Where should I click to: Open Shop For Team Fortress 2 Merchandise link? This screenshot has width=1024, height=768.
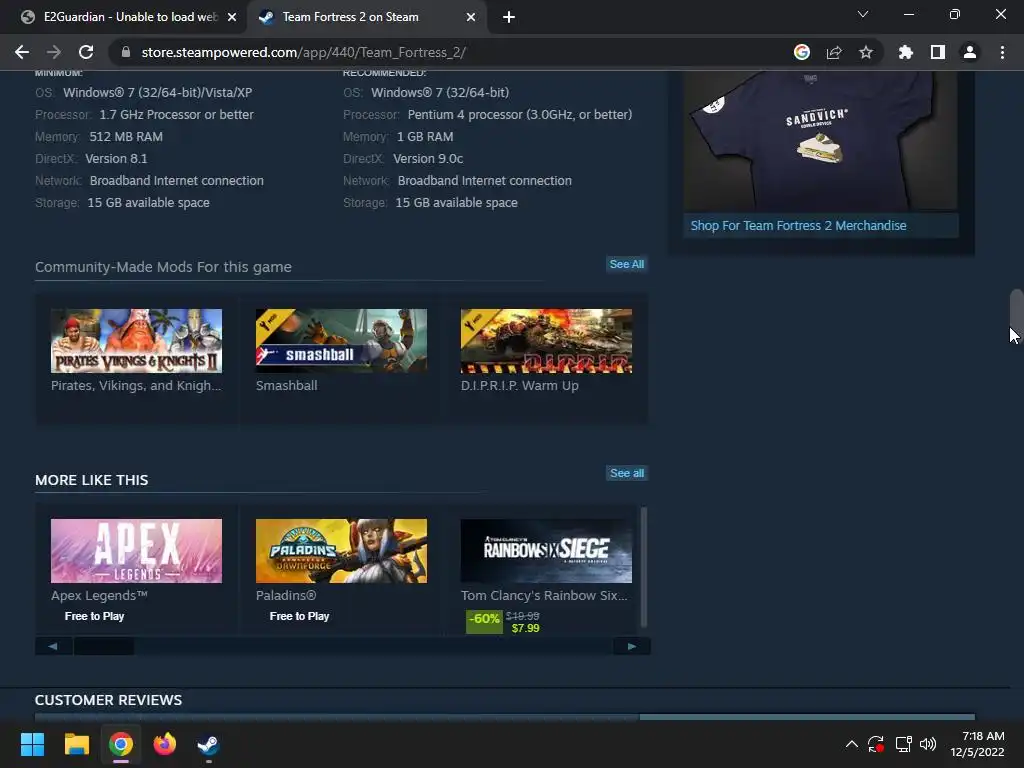coord(798,225)
